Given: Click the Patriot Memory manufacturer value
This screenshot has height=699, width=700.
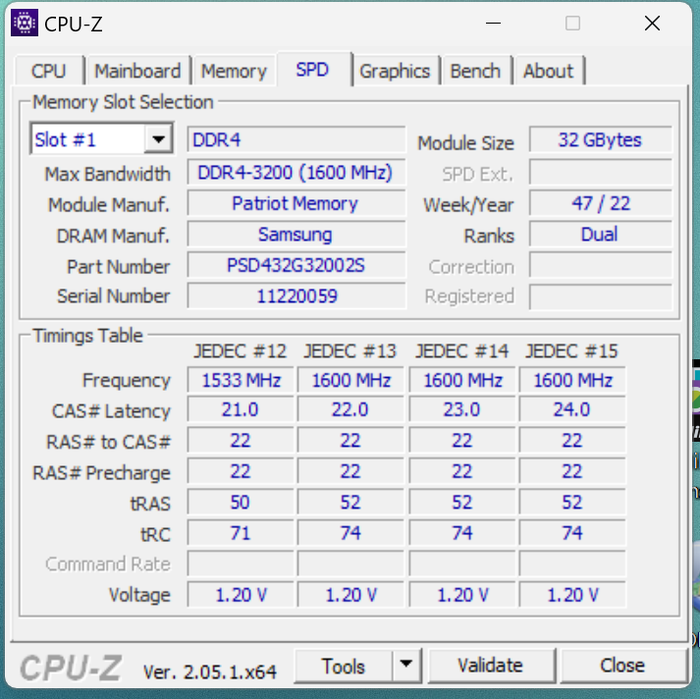Looking at the screenshot, I should (x=296, y=204).
